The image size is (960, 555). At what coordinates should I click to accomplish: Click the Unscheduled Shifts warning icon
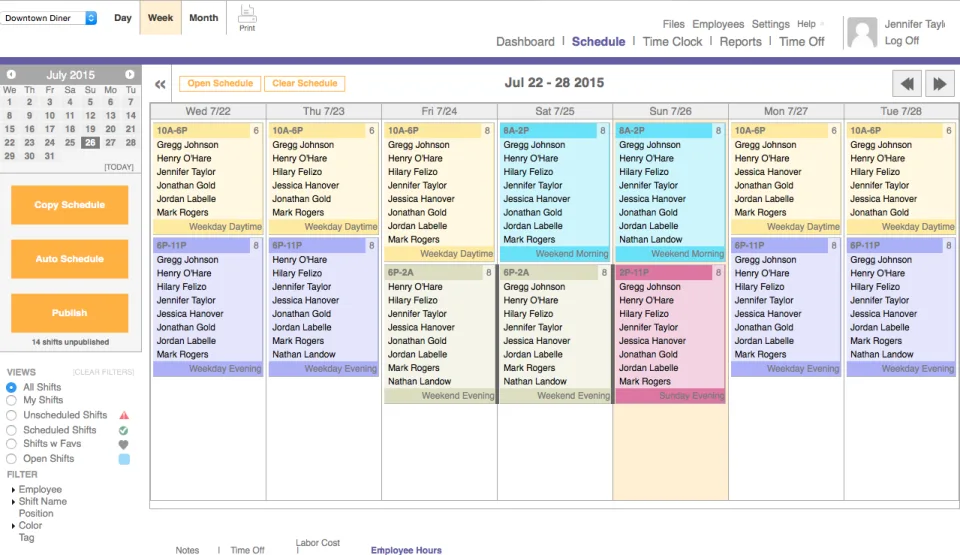(124, 415)
